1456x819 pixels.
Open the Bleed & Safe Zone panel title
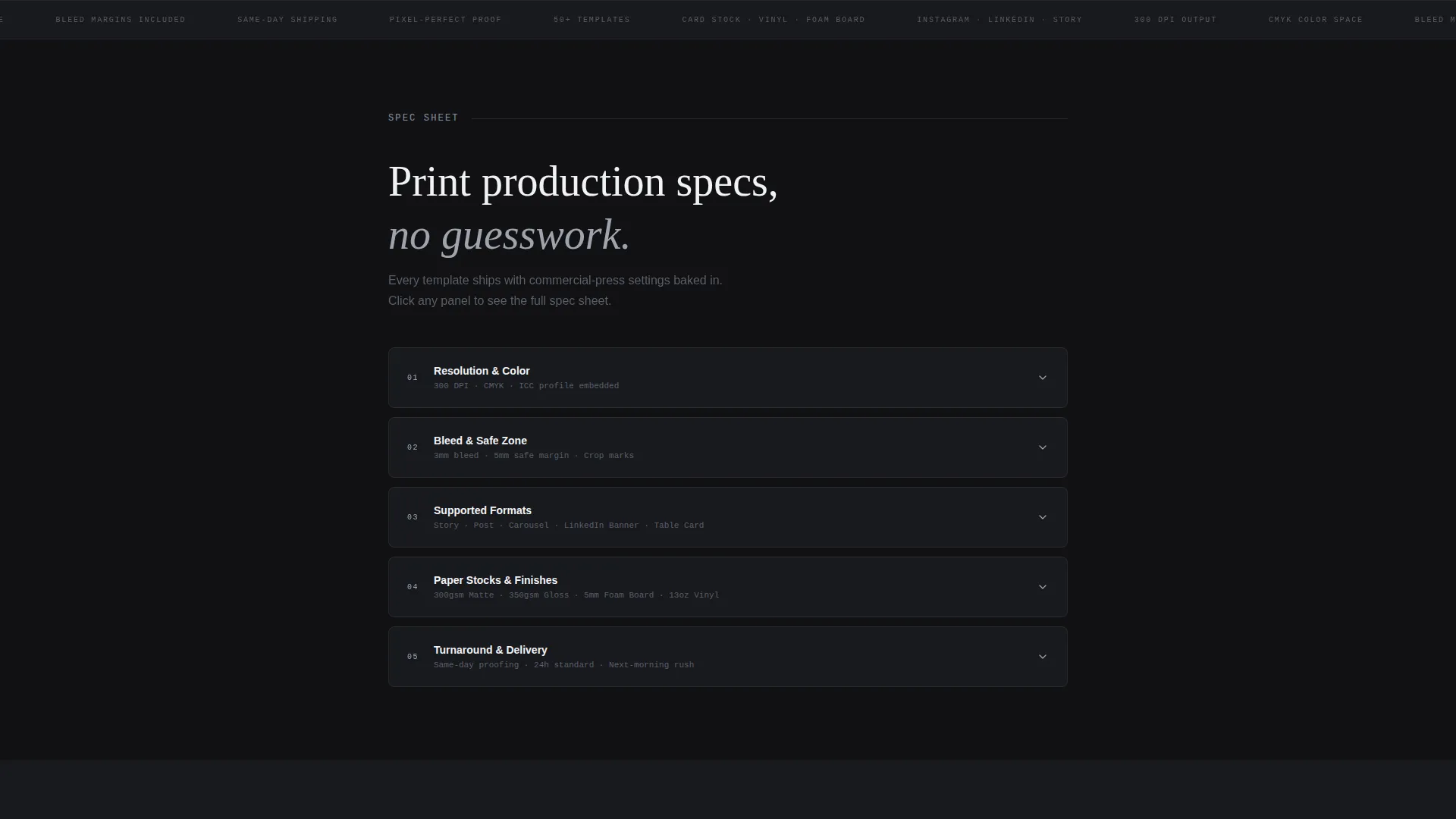[480, 441]
